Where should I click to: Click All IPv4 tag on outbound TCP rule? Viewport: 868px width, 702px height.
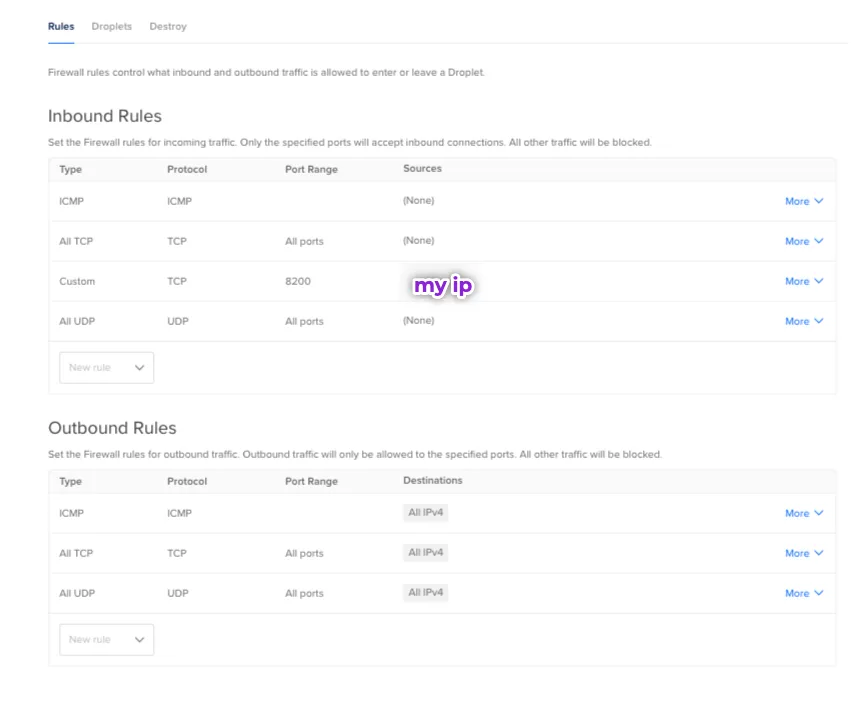pyautogui.click(x=426, y=552)
